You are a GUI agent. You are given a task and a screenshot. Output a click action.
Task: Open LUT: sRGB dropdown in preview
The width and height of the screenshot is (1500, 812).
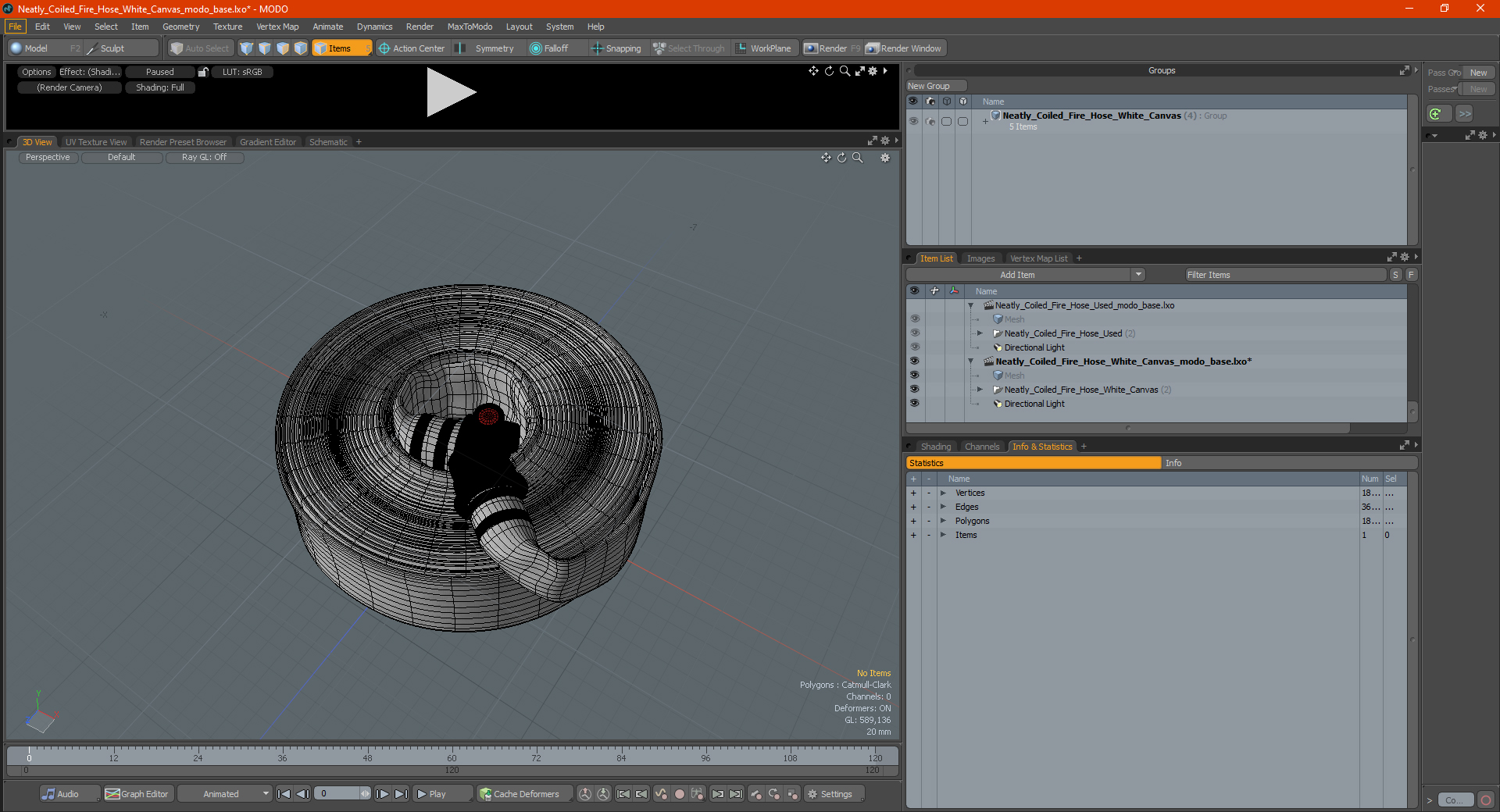[242, 72]
